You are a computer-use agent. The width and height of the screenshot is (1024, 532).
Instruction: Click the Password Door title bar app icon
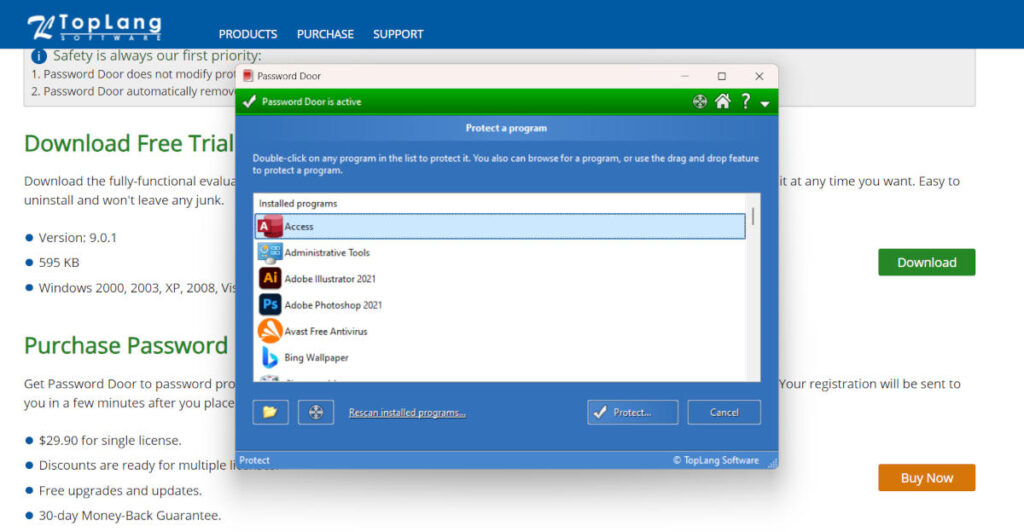248,76
